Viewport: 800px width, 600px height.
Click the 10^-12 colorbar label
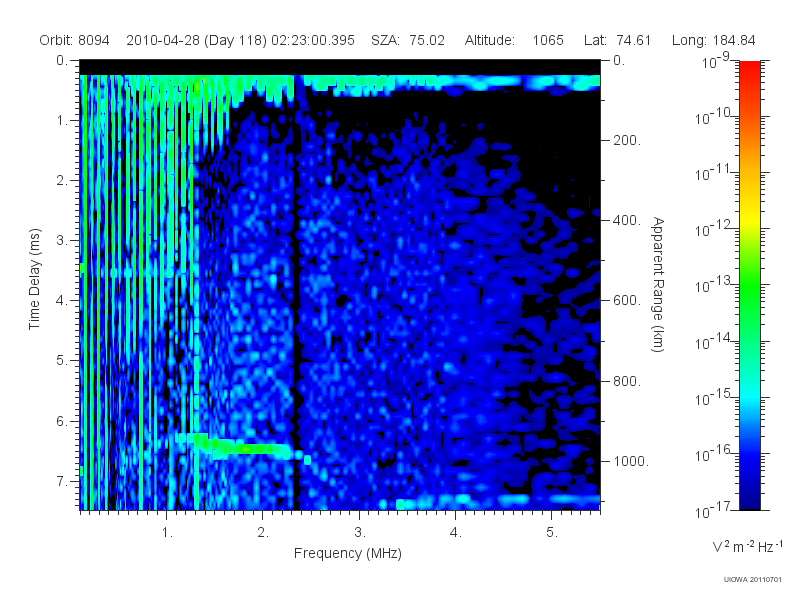[715, 230]
